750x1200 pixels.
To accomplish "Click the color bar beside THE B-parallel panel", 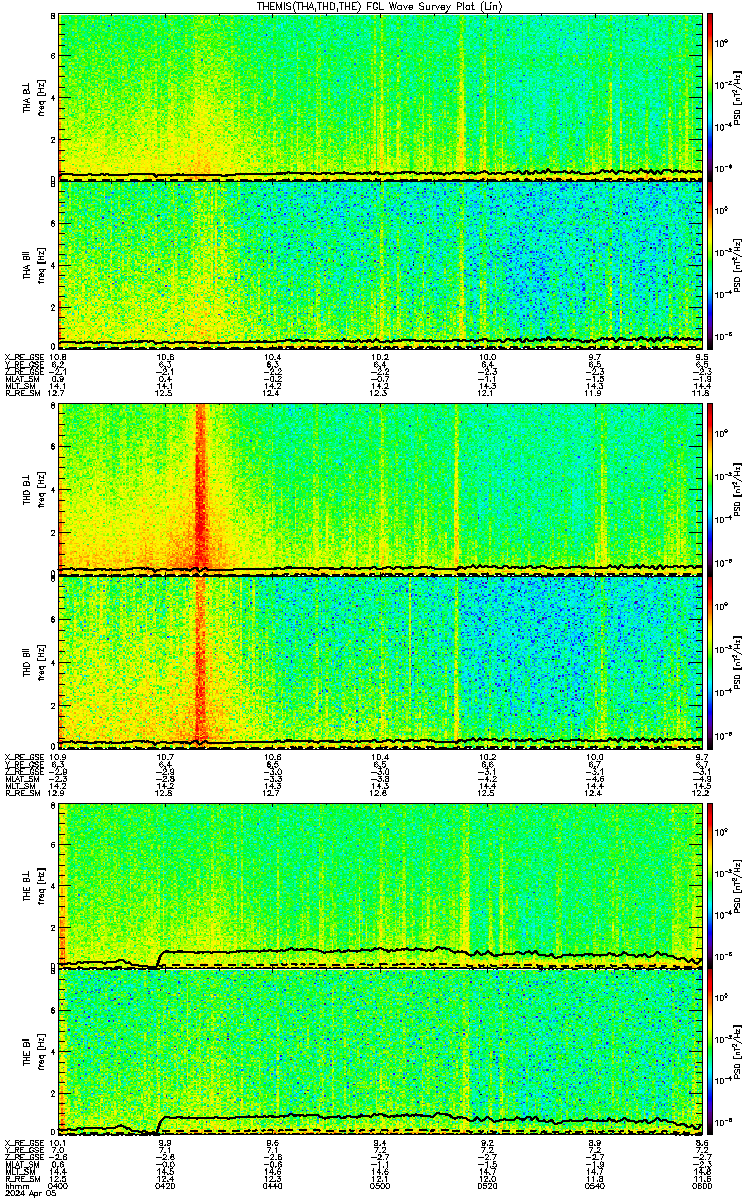I will click(x=711, y=1052).
